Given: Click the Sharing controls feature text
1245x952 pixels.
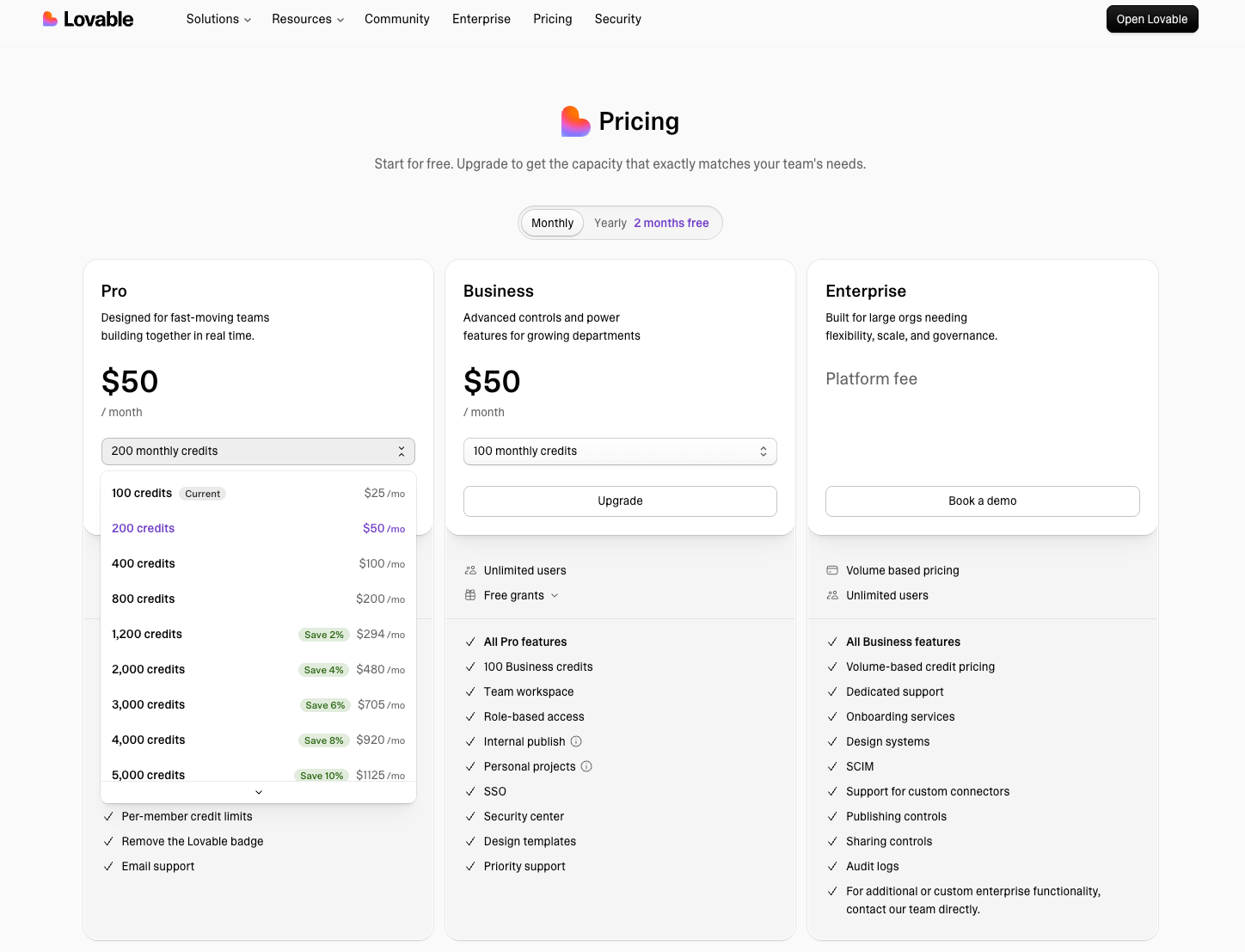Looking at the screenshot, I should 889,841.
